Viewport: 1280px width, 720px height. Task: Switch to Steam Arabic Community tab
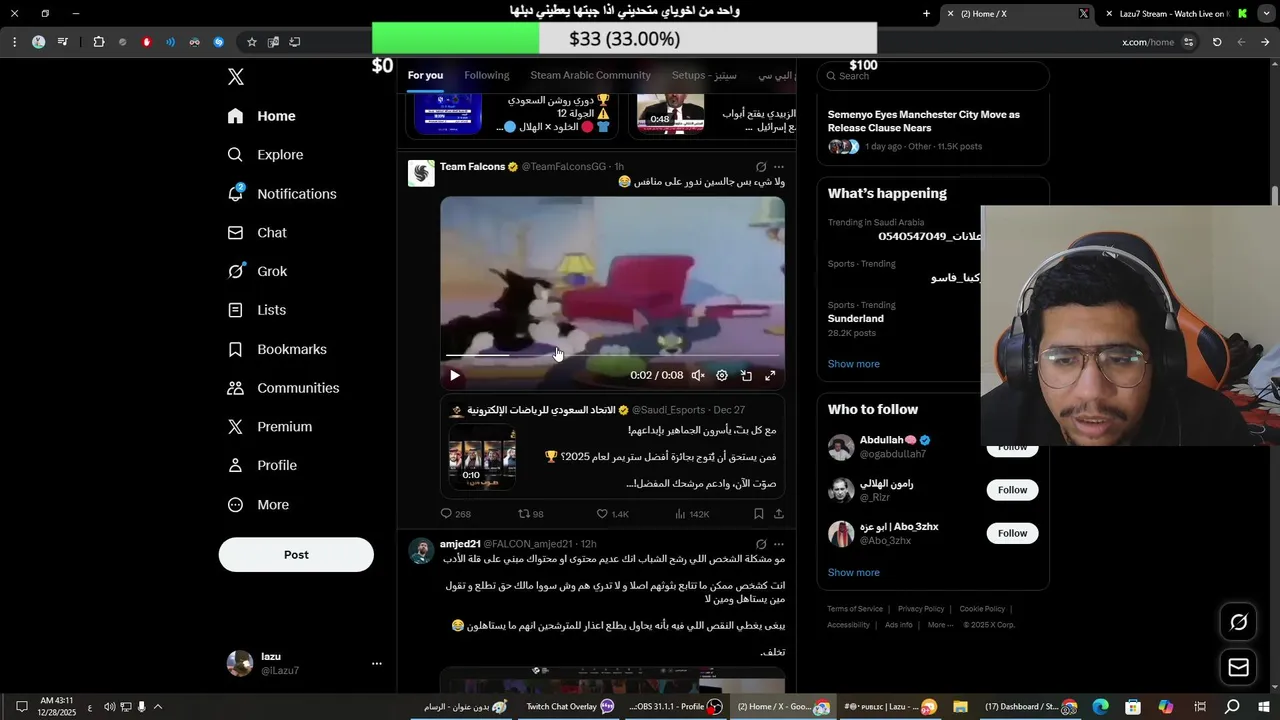click(590, 76)
